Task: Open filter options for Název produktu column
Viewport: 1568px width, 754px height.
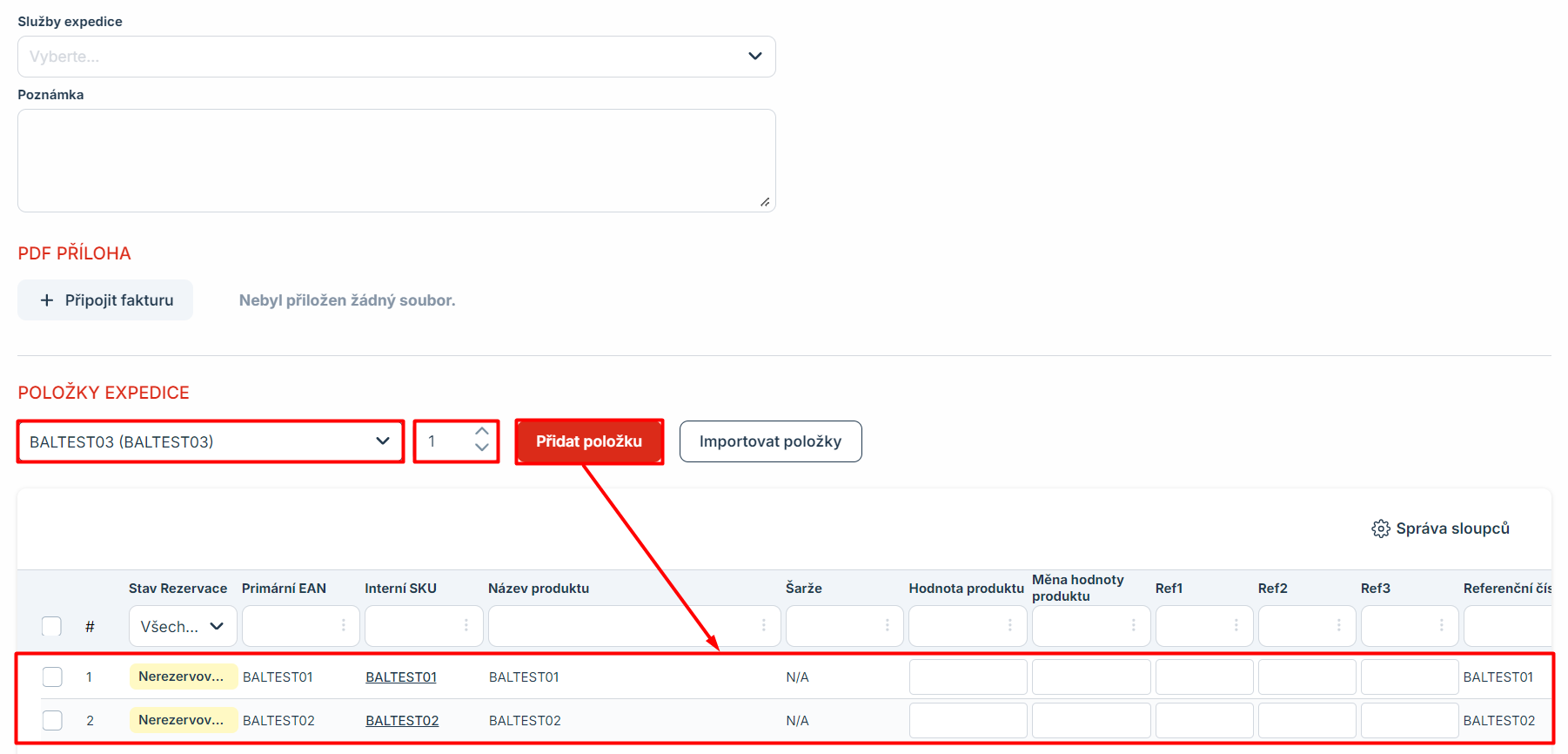Action: click(764, 625)
